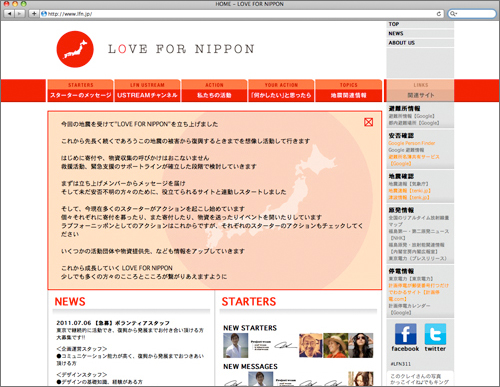Click the reload icon in address bar

pos(439,14)
